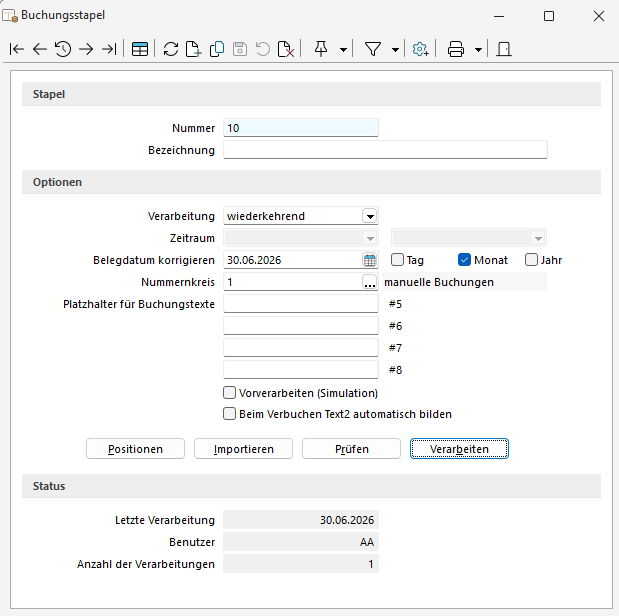Open the record history clock icon
The height and width of the screenshot is (616, 619).
[x=63, y=49]
